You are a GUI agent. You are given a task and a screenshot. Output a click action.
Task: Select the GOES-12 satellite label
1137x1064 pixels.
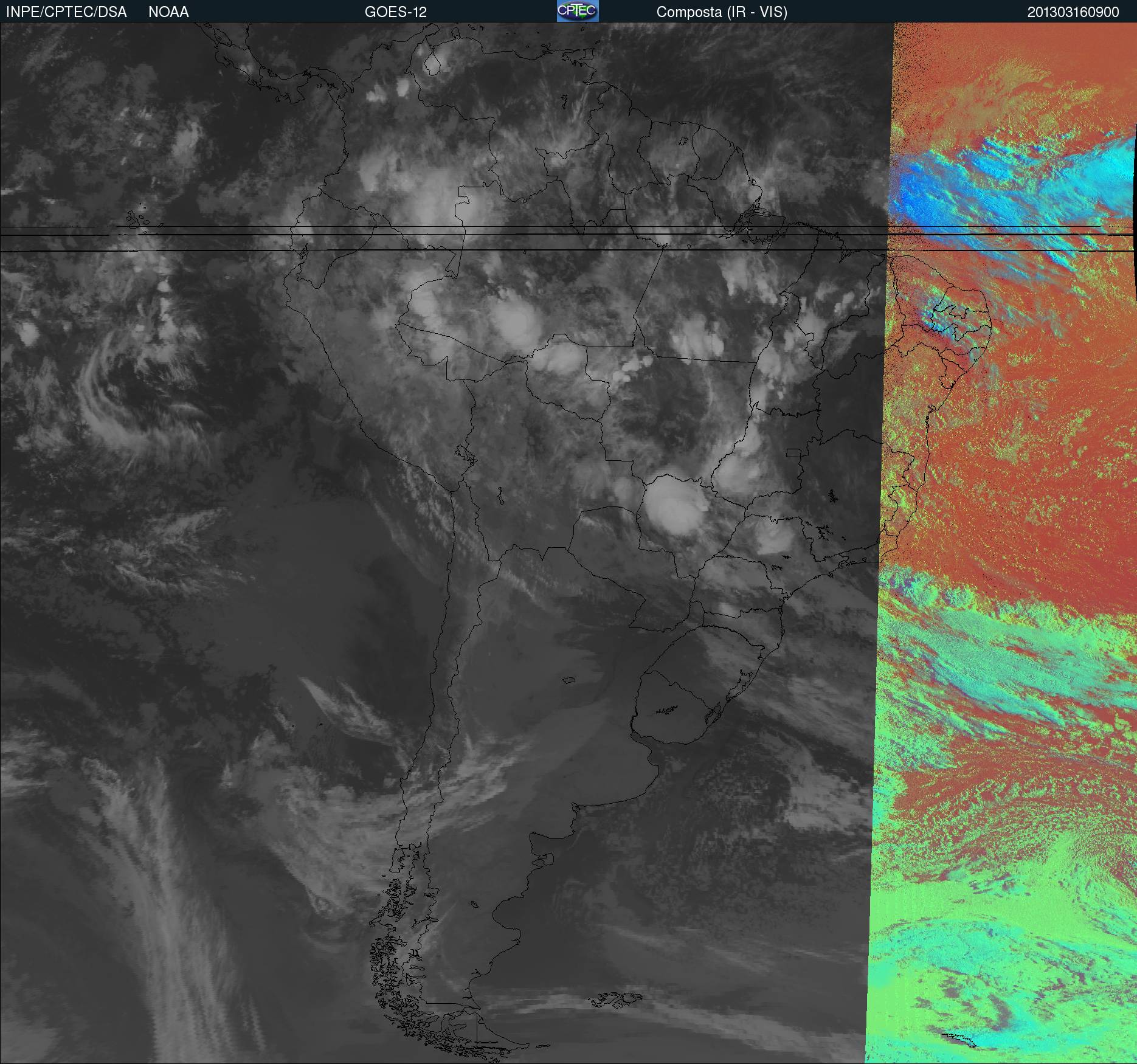point(395,12)
